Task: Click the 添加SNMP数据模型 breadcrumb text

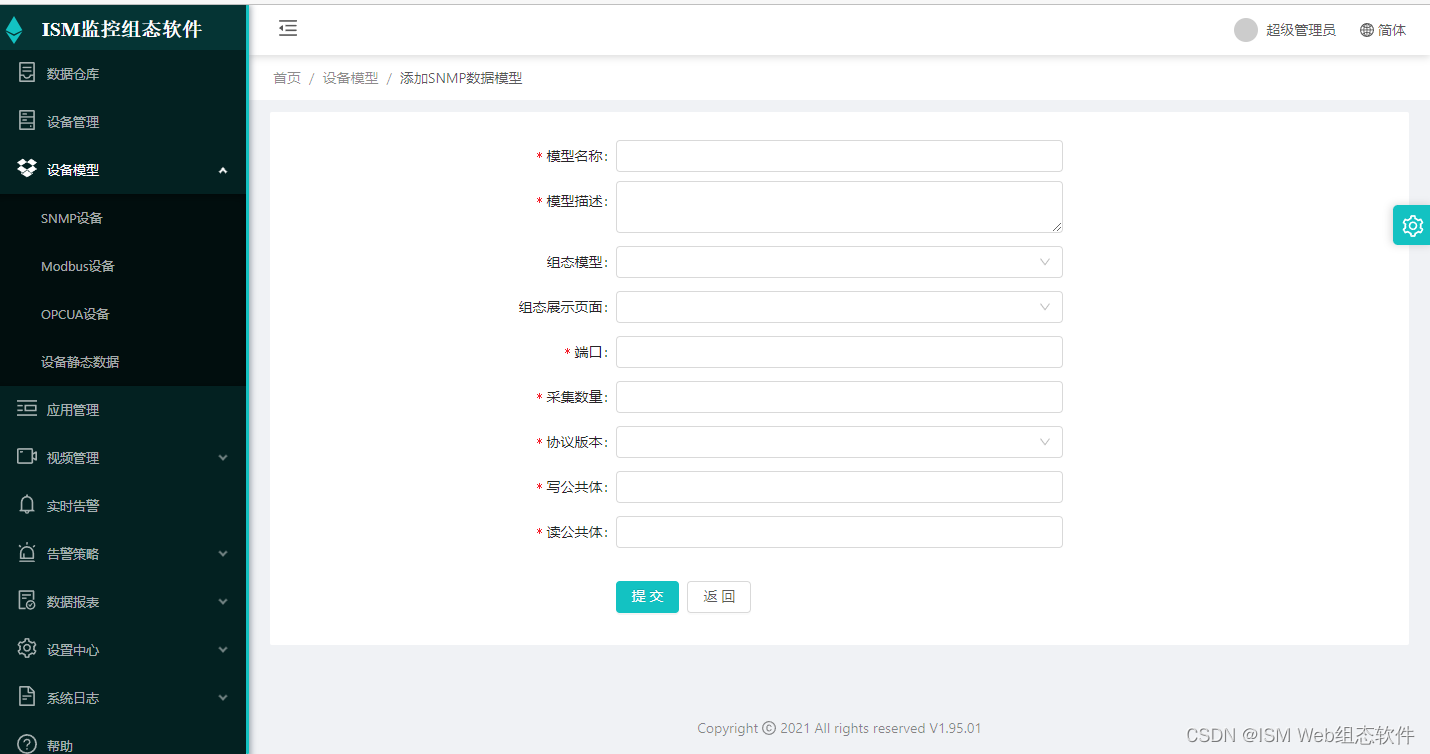Action: point(461,78)
